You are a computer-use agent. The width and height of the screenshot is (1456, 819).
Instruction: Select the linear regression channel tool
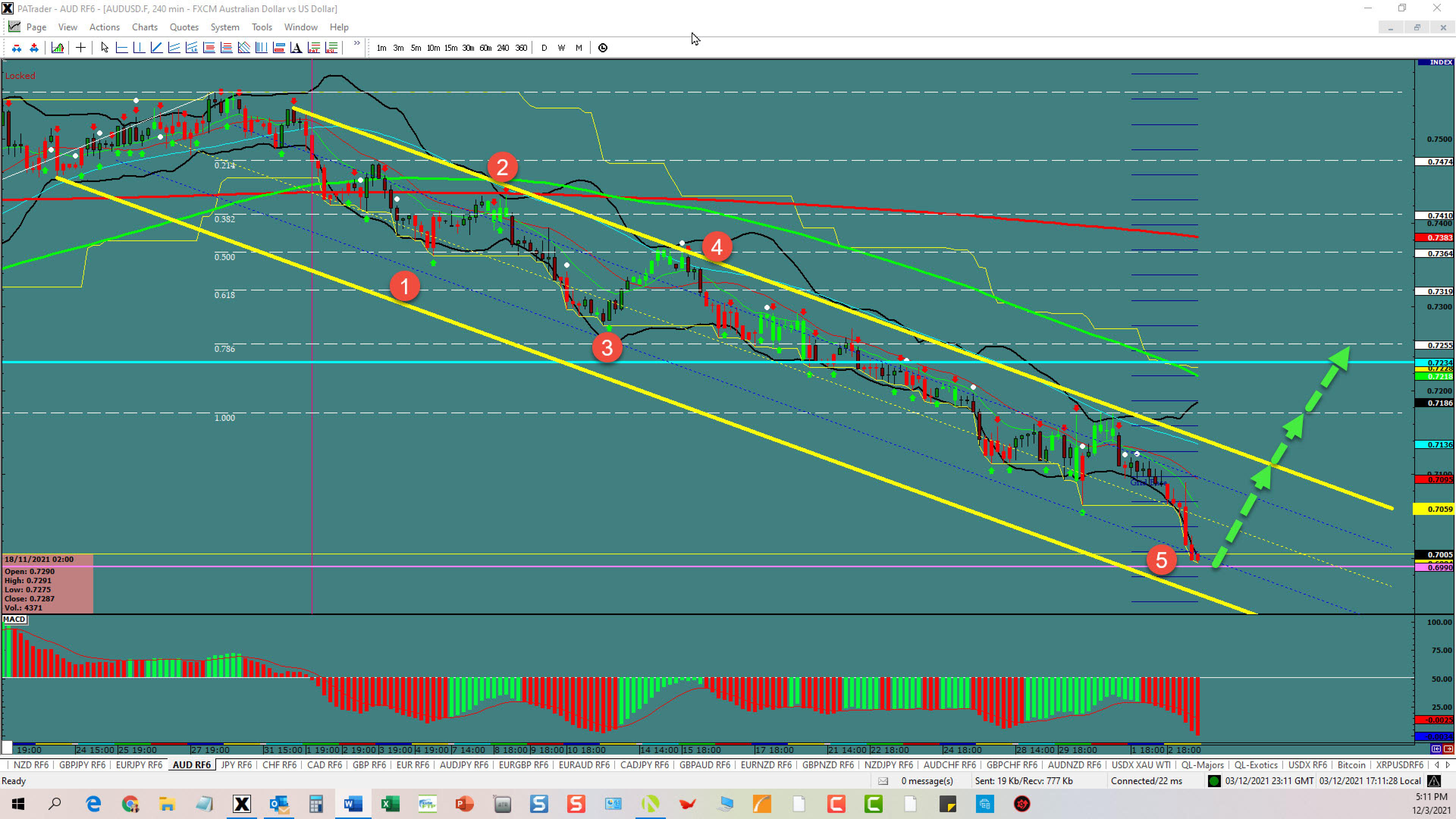pyautogui.click(x=191, y=48)
